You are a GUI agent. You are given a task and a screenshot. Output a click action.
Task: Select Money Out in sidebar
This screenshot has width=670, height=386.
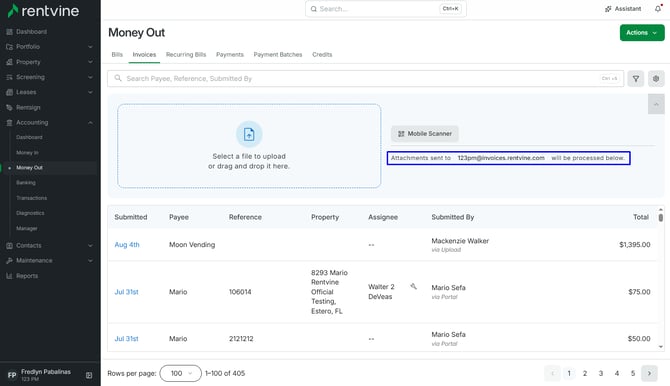(29, 168)
